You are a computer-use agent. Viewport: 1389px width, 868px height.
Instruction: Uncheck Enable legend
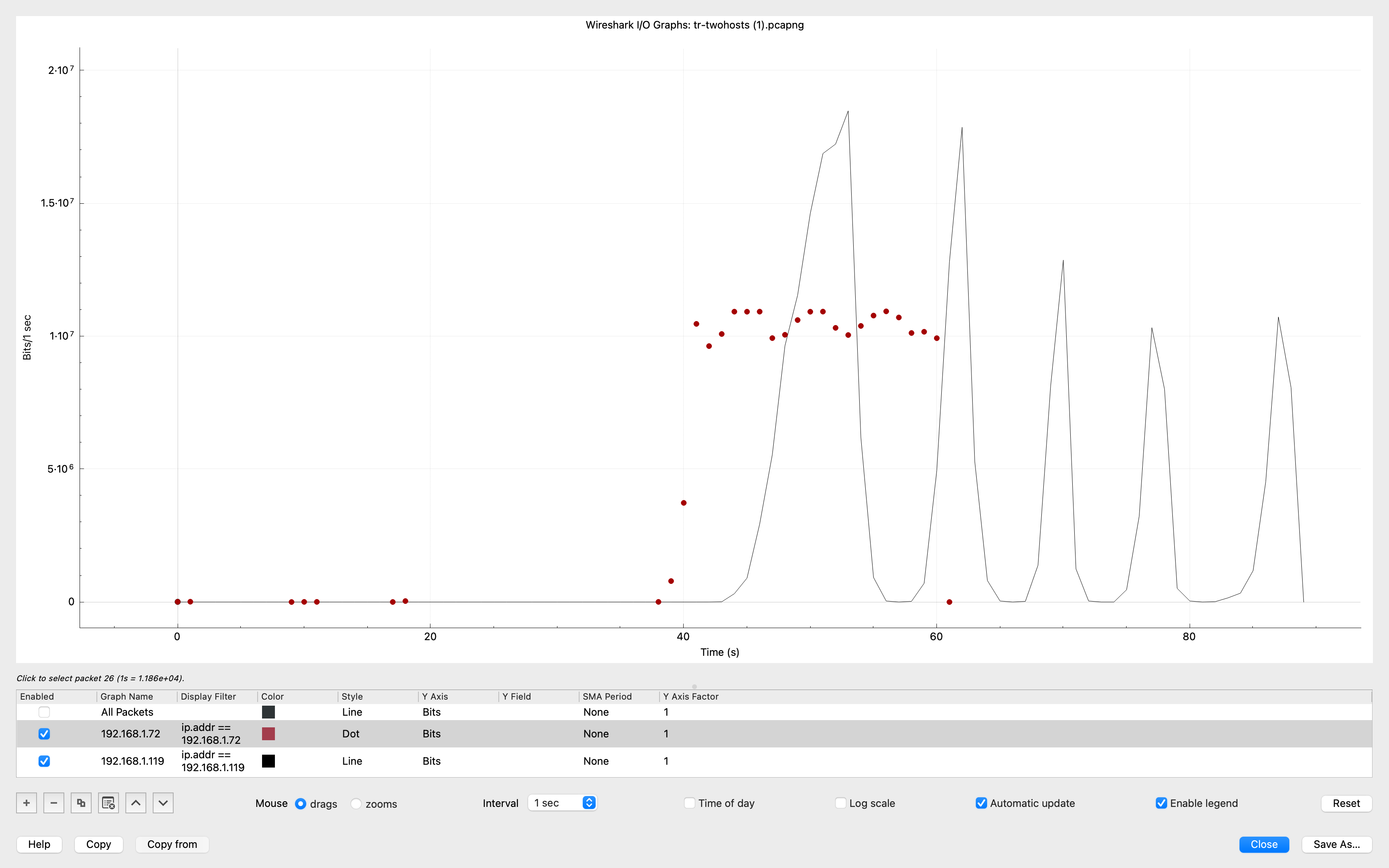point(1162,802)
